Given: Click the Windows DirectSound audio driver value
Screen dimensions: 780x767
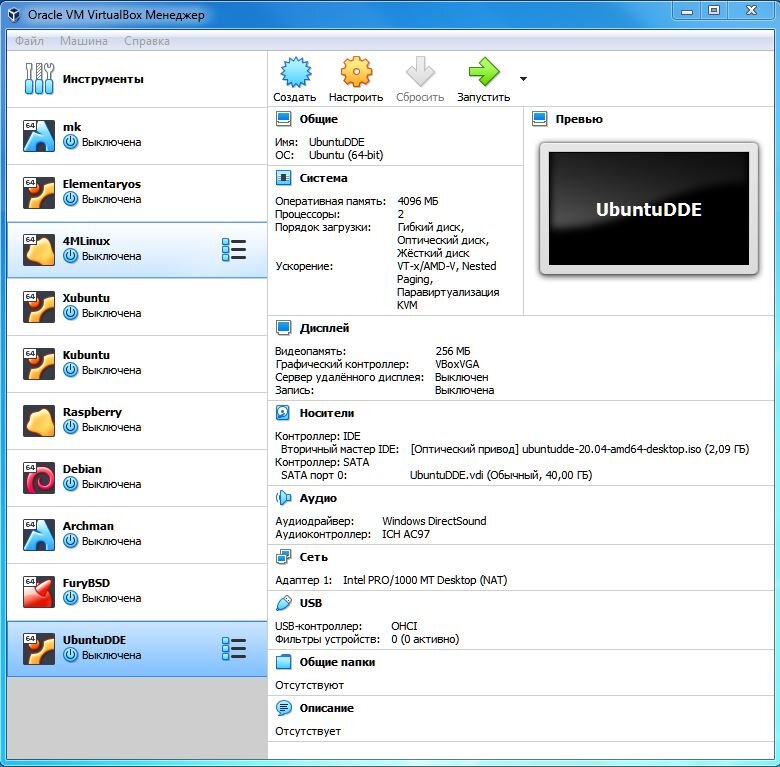Looking at the screenshot, I should pos(434,521).
